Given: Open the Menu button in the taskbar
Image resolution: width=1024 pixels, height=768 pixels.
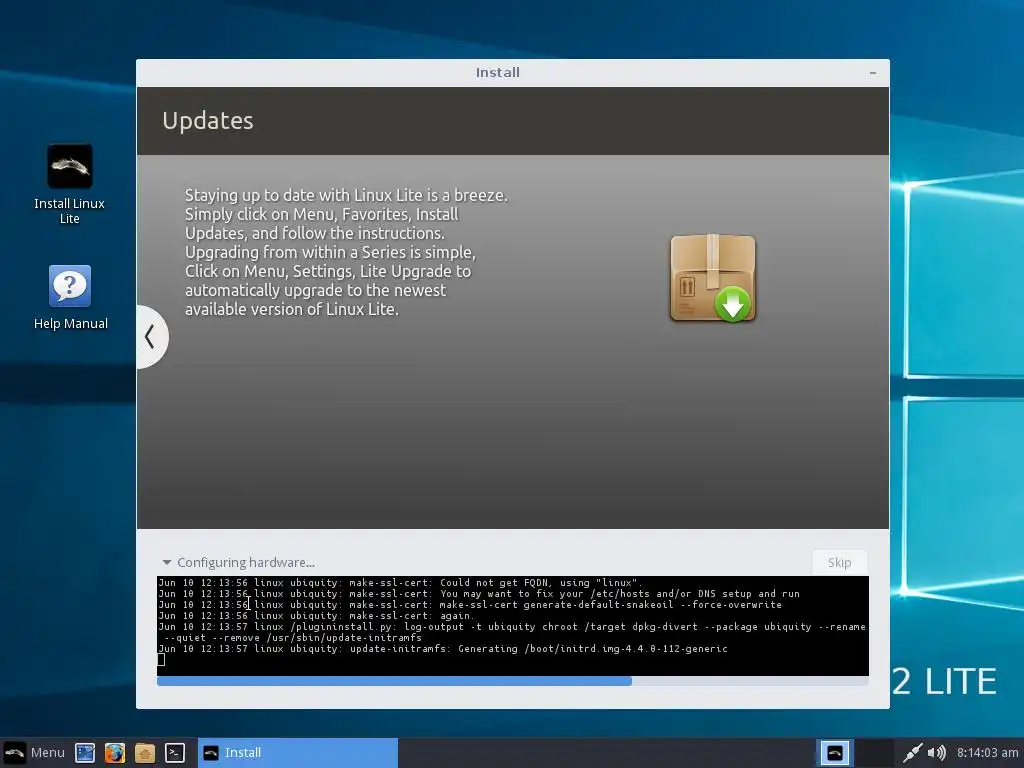Looking at the screenshot, I should pyautogui.click(x=35, y=752).
